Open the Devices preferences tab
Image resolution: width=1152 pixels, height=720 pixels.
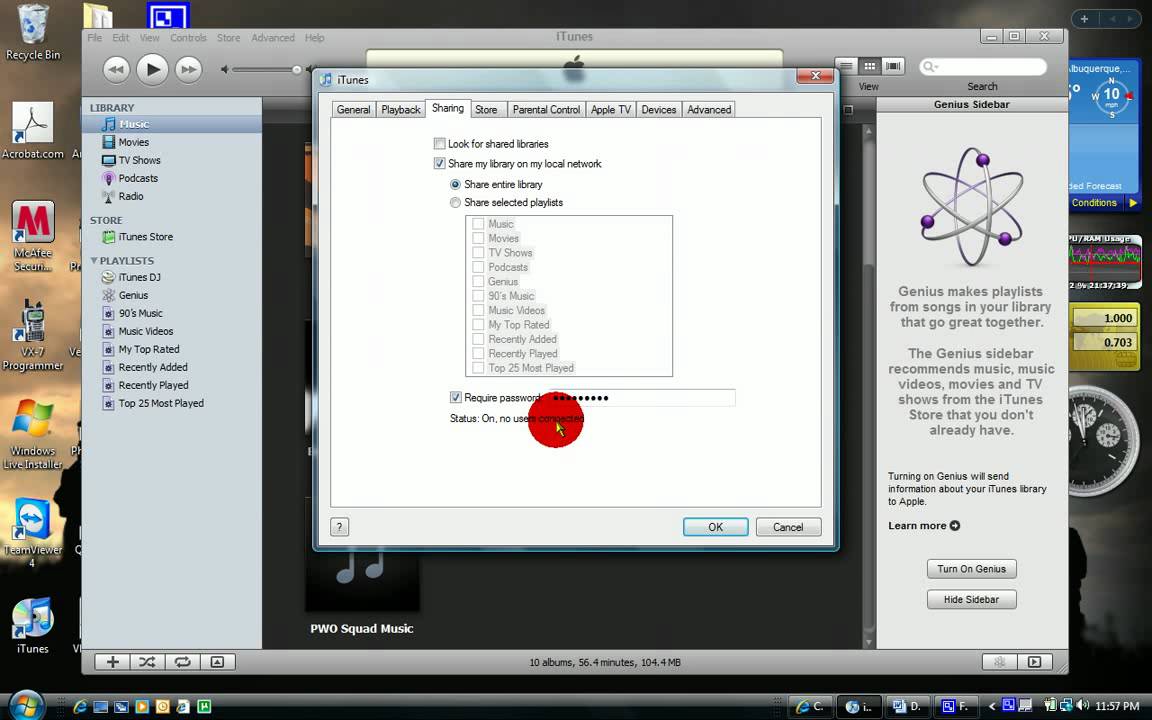pos(658,109)
